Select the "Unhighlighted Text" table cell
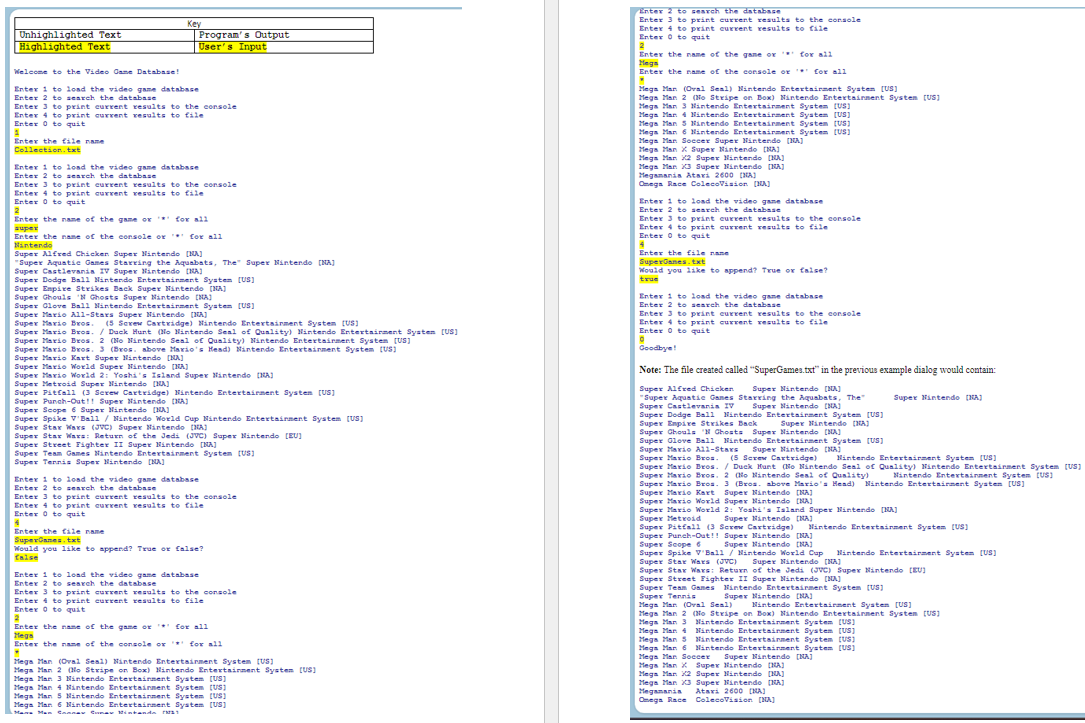1085x723 pixels. (70, 36)
